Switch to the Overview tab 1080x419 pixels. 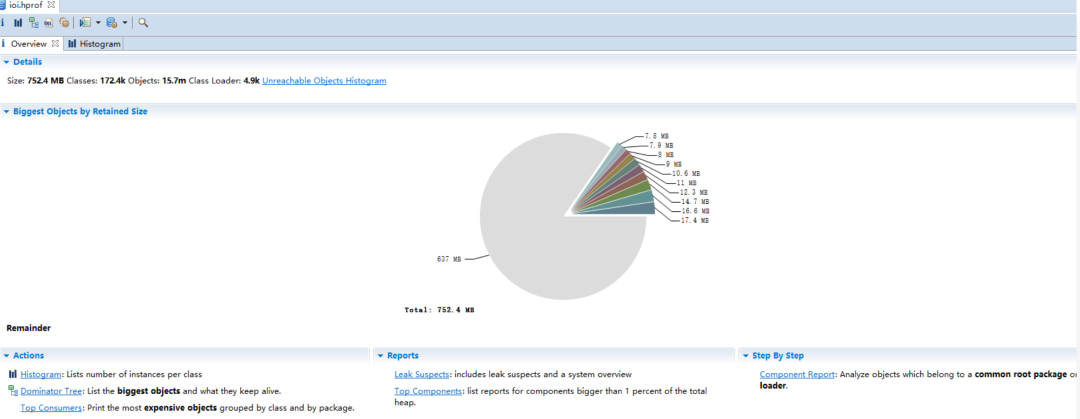(28, 43)
